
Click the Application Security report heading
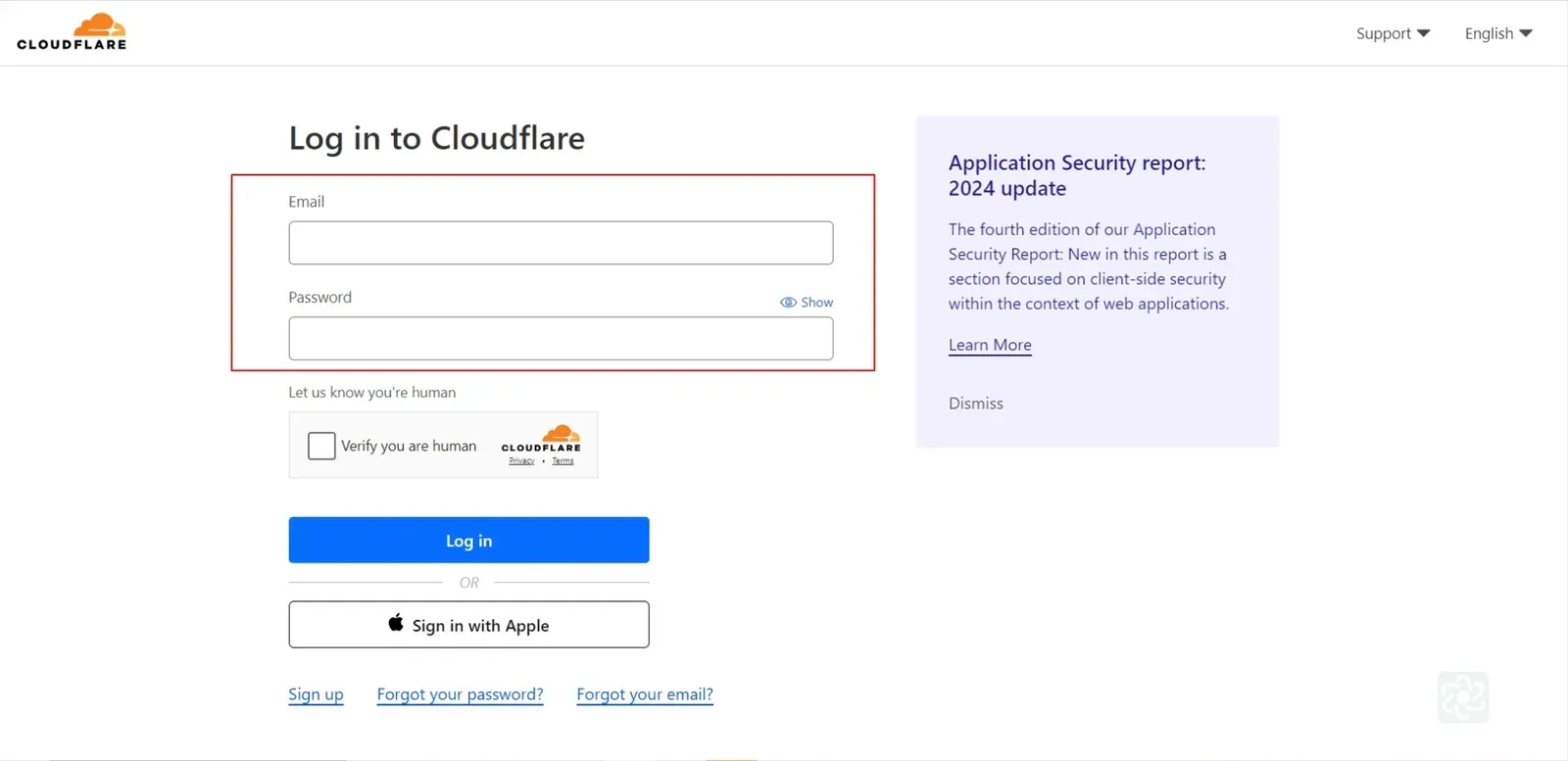point(1077,175)
